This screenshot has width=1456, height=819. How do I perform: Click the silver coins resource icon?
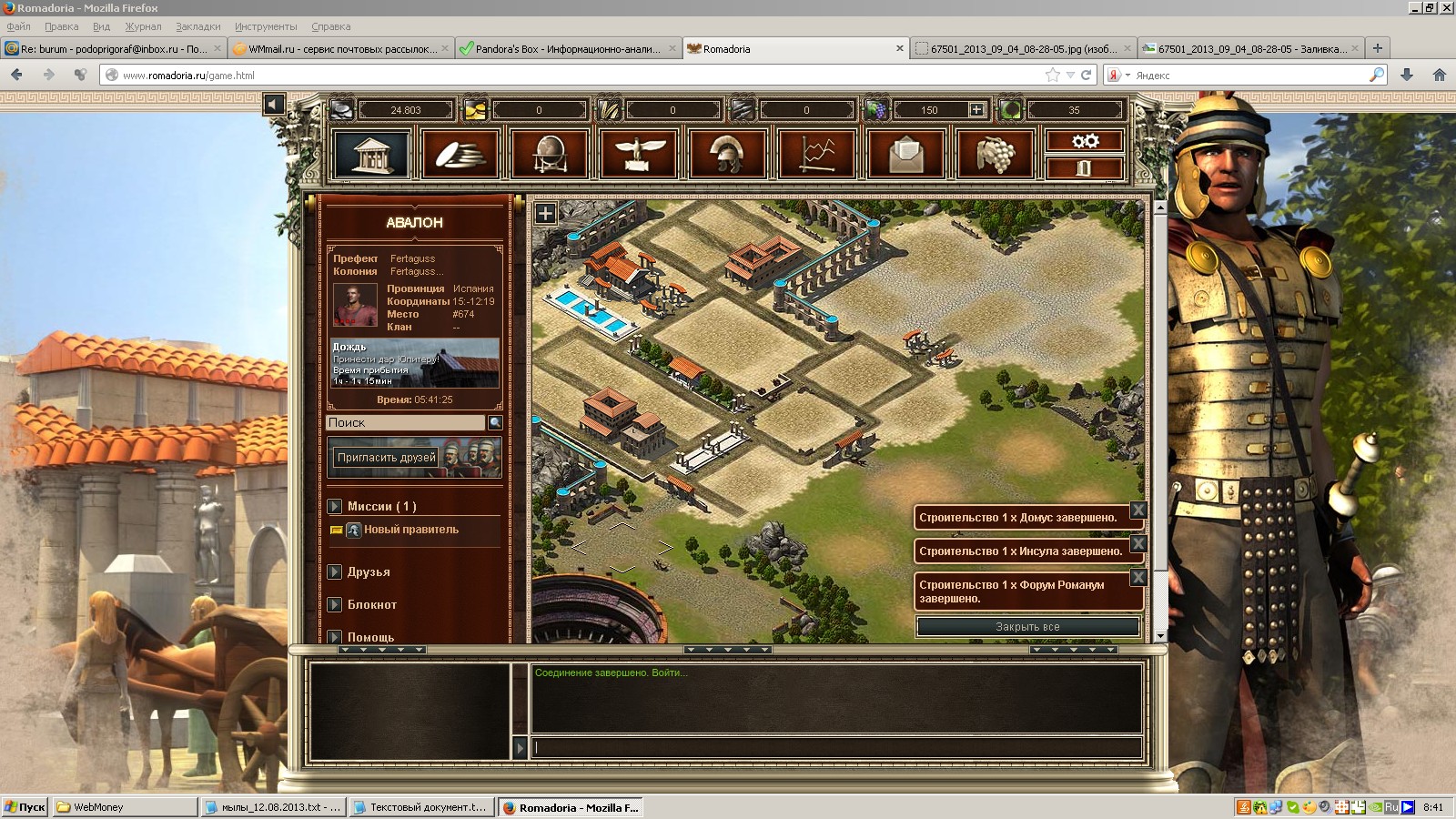[x=342, y=109]
